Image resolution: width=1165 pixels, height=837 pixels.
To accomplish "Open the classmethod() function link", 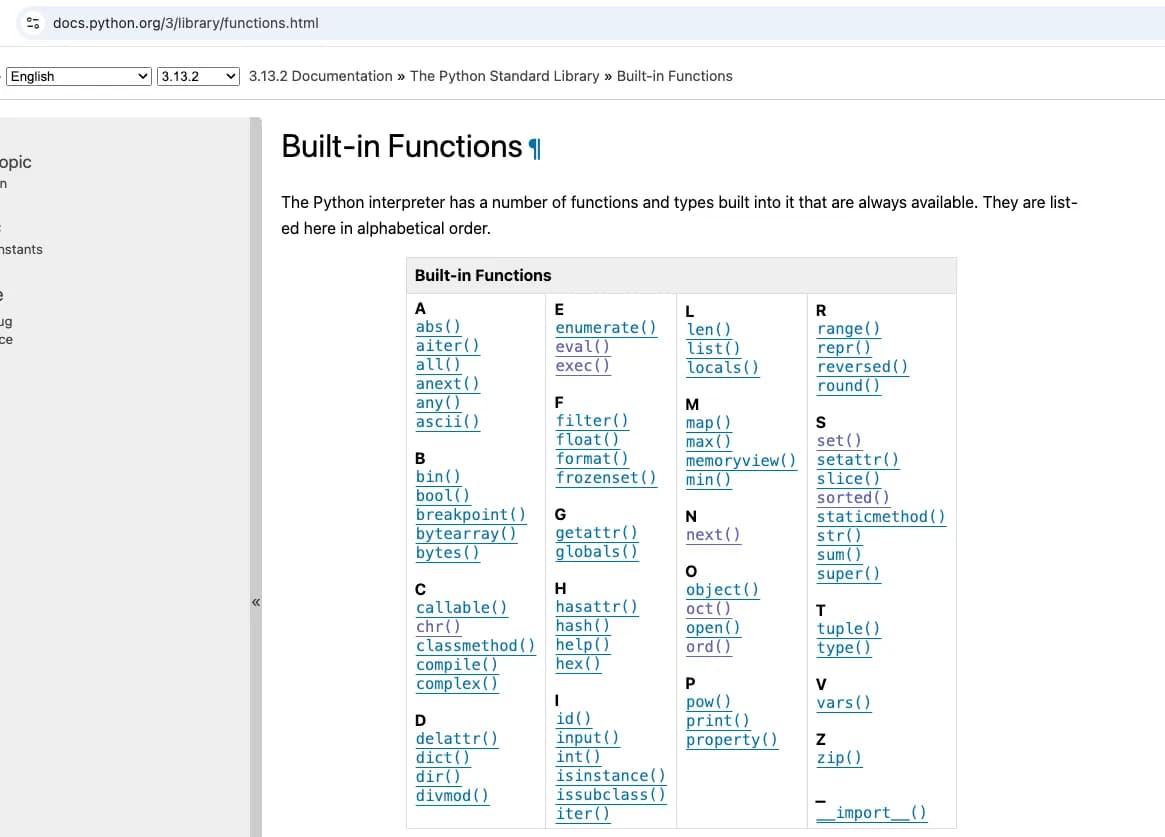I will [x=476, y=645].
